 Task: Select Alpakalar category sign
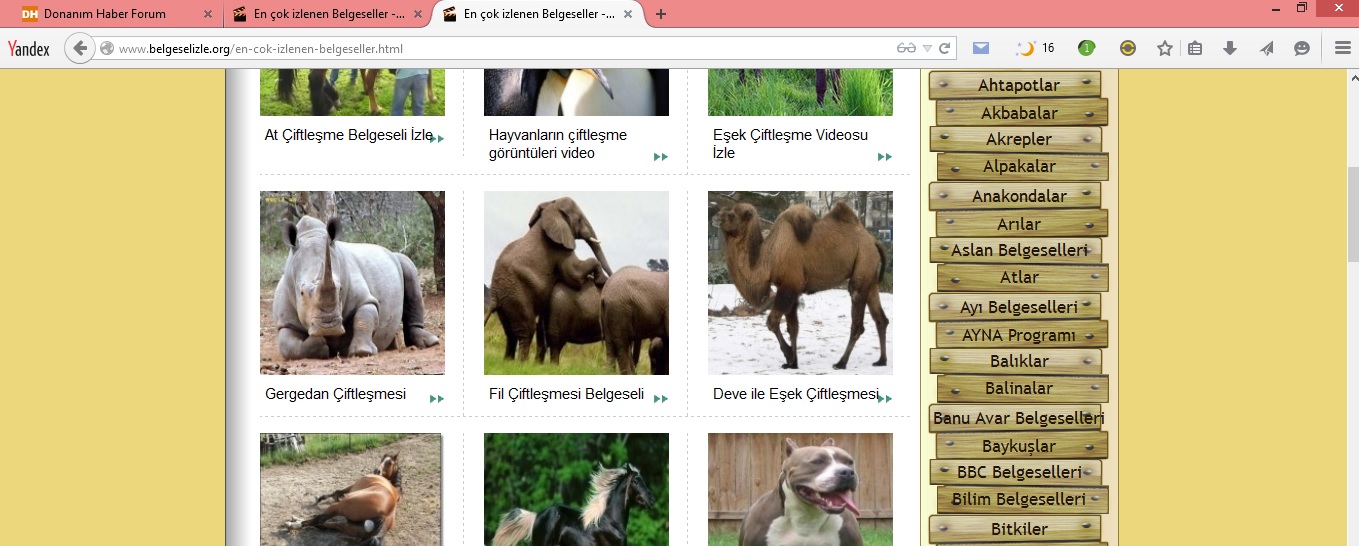(x=1022, y=166)
